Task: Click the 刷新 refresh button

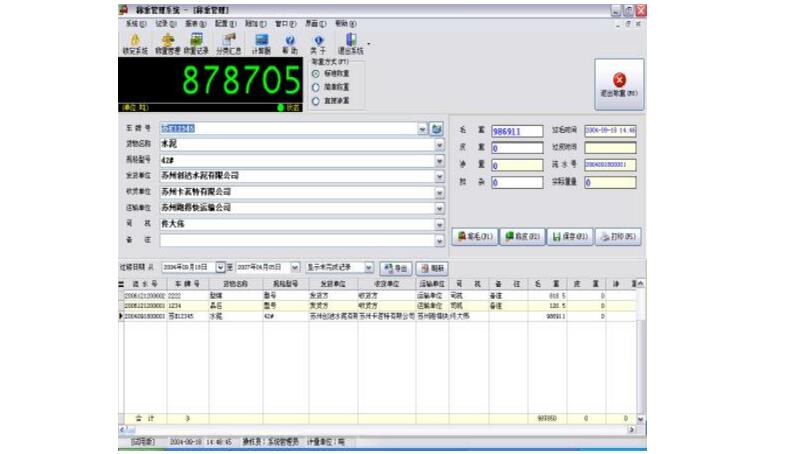Action: [432, 268]
